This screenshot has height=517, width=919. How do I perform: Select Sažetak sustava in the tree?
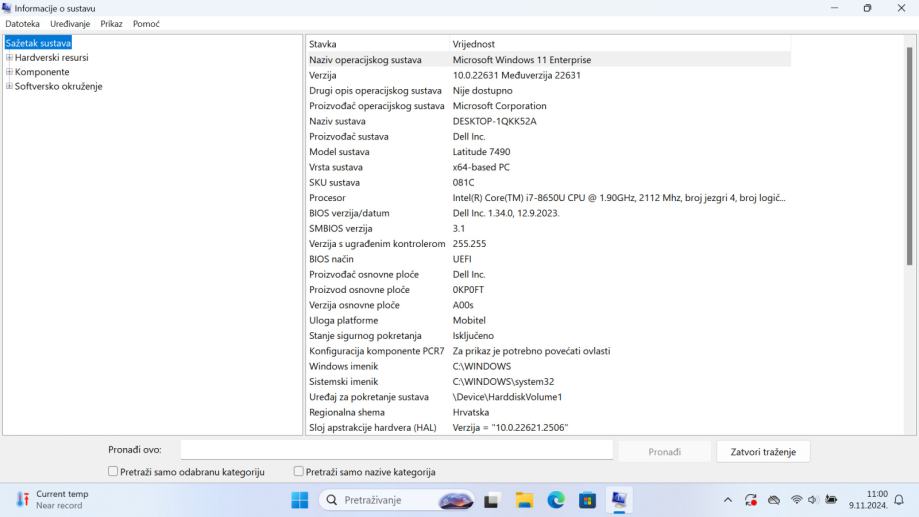pyautogui.click(x=38, y=43)
